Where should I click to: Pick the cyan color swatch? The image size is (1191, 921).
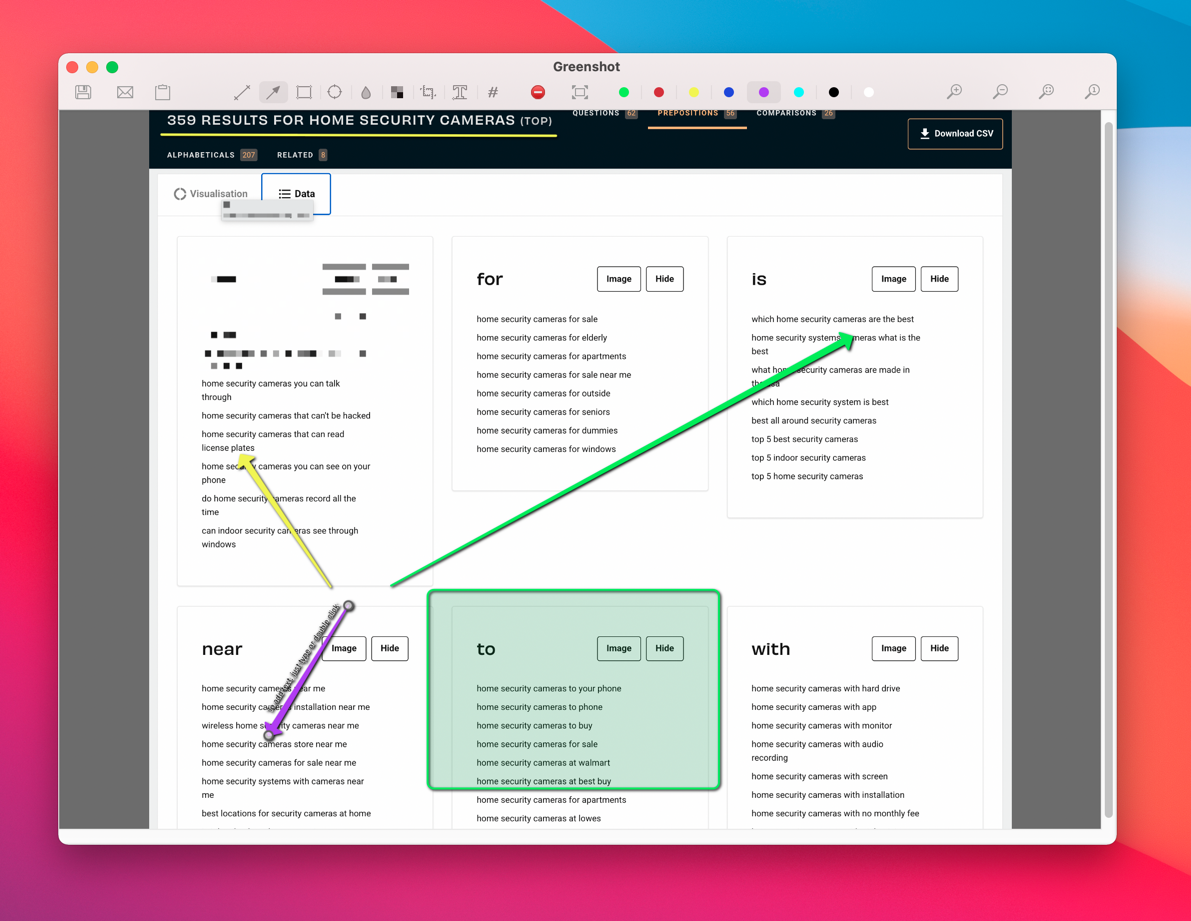click(798, 93)
